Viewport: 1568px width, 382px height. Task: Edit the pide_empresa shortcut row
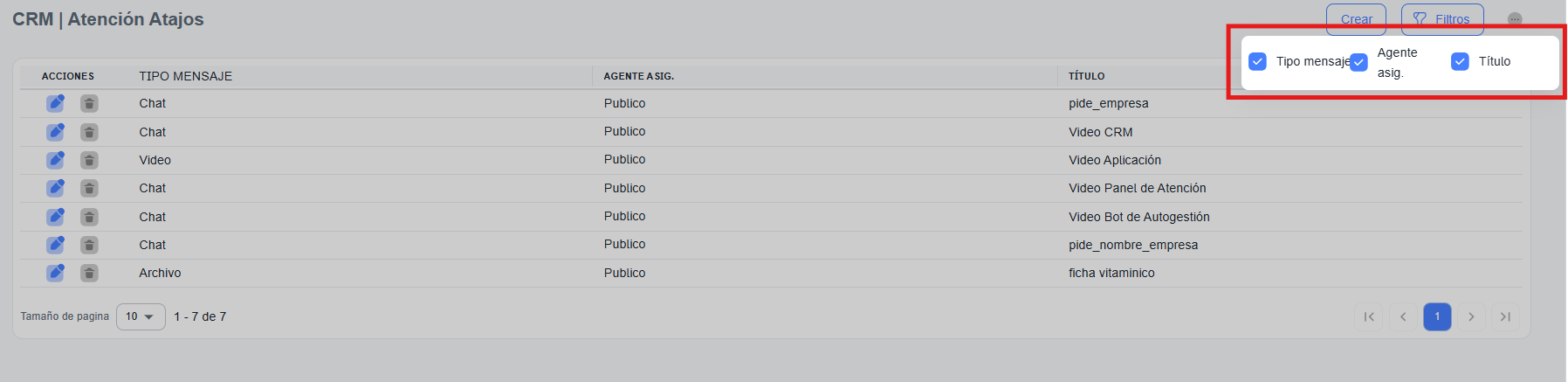[55, 103]
